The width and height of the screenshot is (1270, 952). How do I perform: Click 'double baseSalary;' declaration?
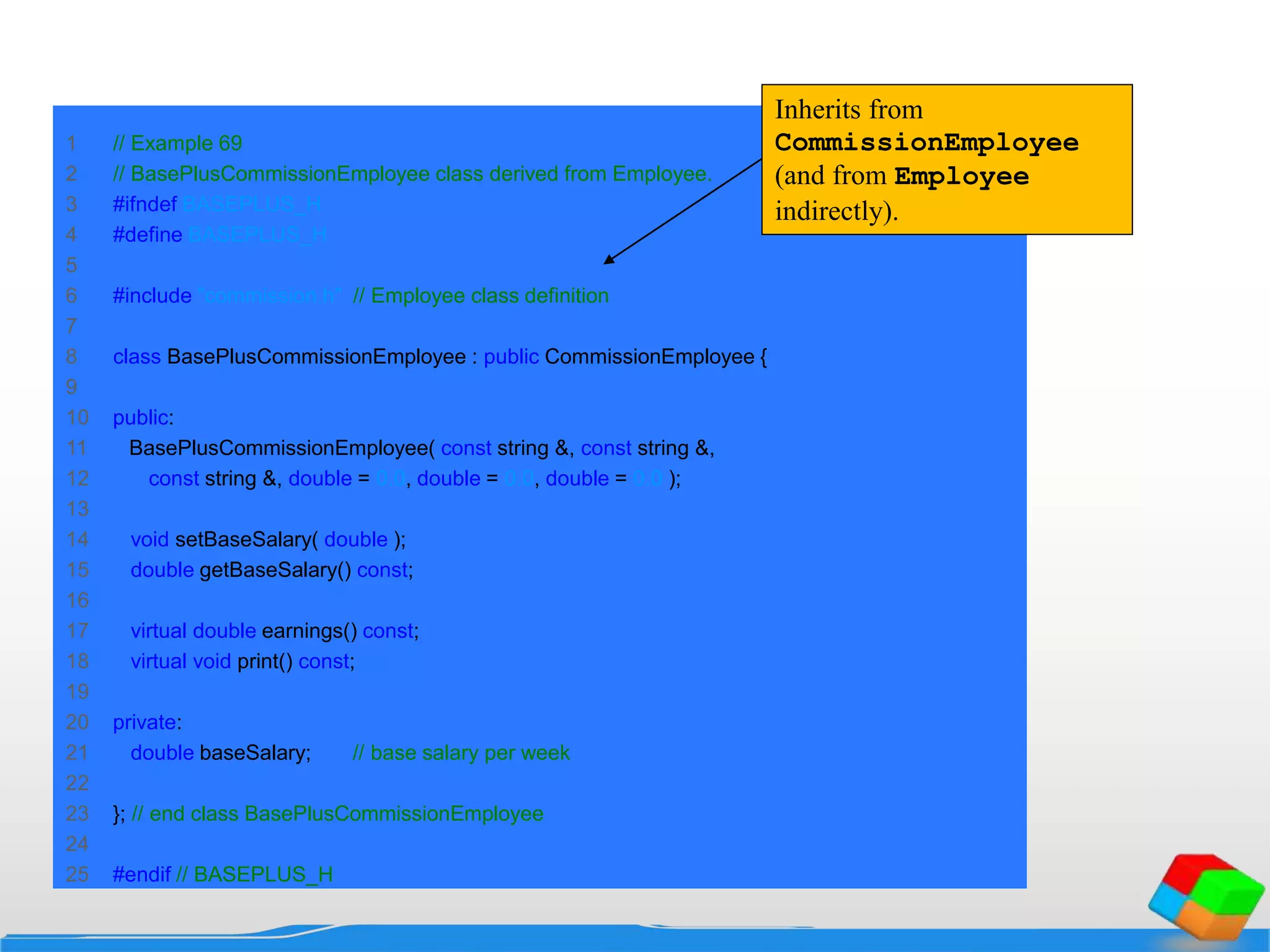point(221,752)
